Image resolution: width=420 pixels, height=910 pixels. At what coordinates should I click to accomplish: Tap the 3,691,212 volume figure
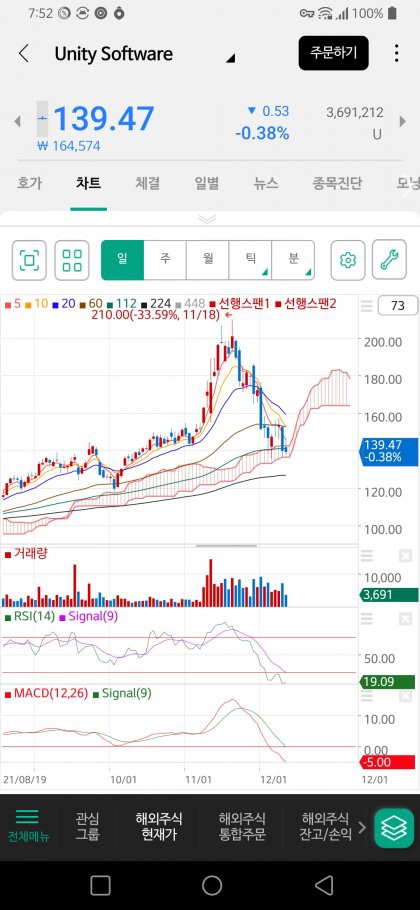tap(354, 112)
